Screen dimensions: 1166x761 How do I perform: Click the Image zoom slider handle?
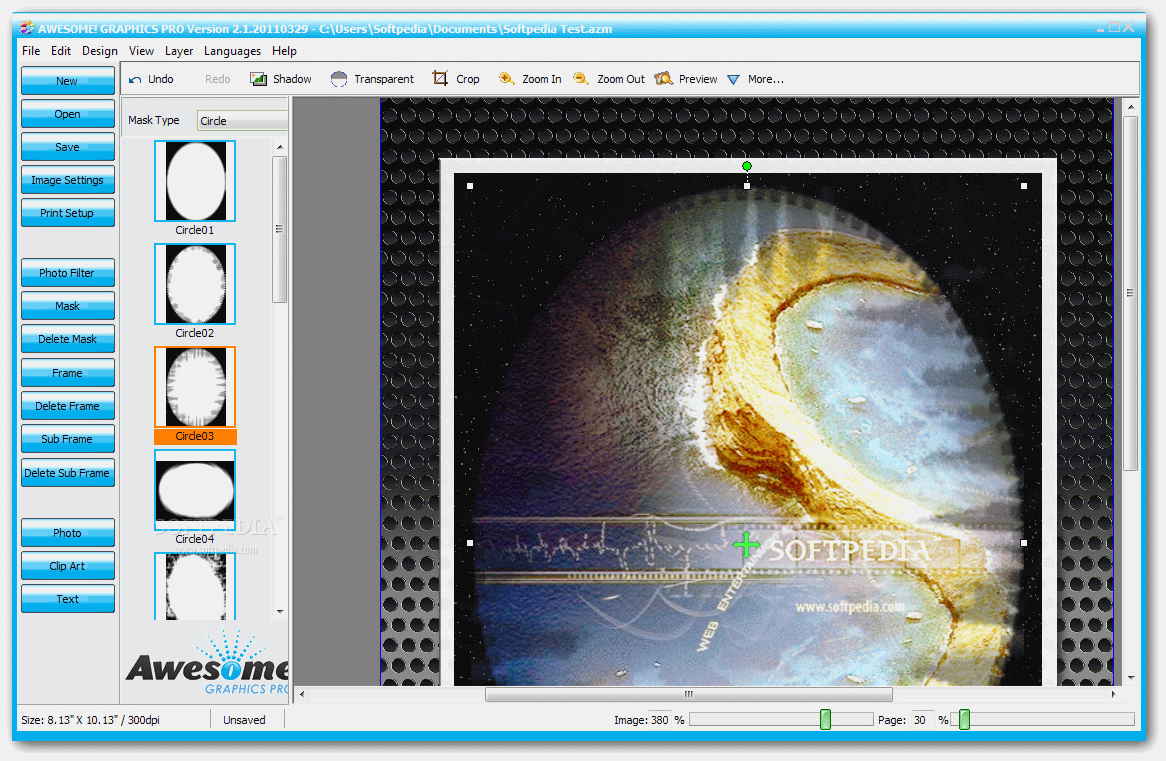[825, 719]
